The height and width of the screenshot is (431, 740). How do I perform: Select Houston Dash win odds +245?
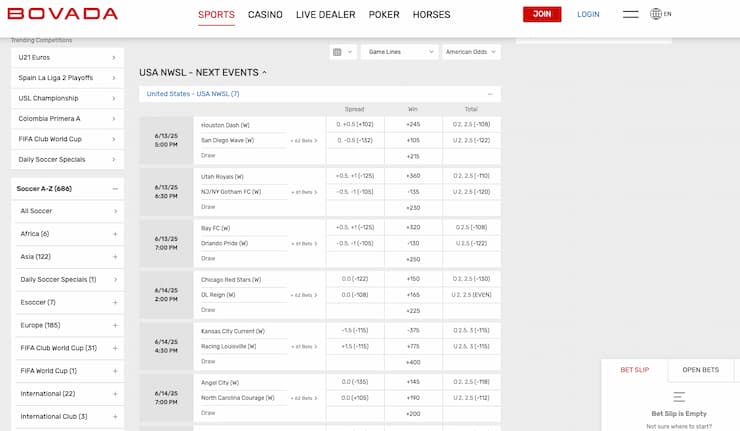(413, 125)
